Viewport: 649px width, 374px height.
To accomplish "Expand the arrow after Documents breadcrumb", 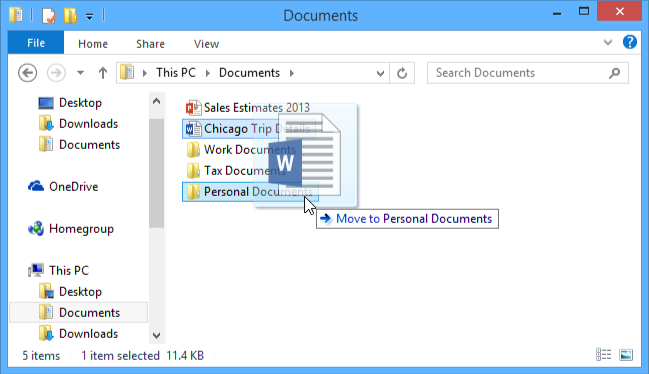I will pyautogui.click(x=292, y=73).
